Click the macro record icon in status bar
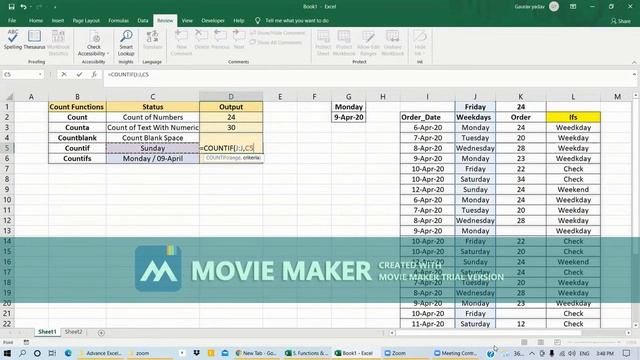 coord(26,342)
